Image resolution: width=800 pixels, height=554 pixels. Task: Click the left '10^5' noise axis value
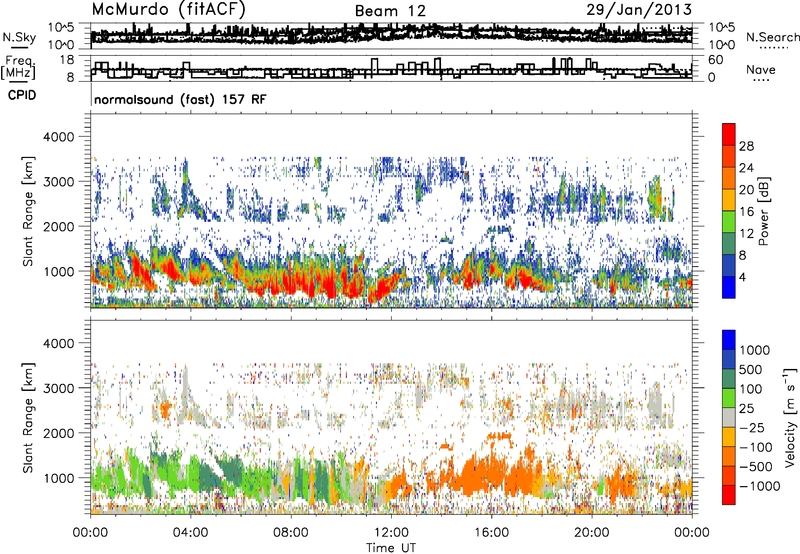61,27
